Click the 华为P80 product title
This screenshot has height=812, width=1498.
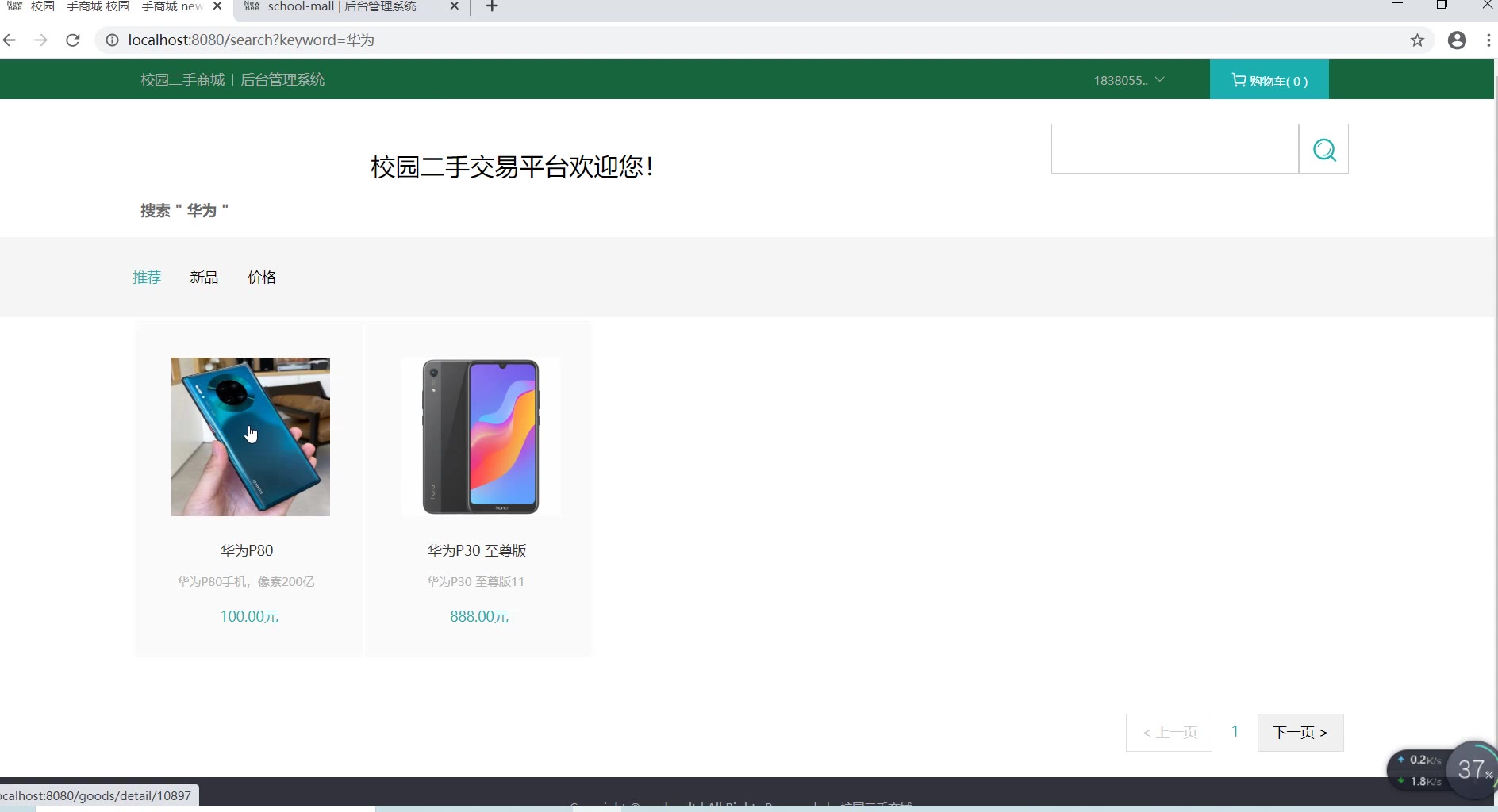(x=247, y=550)
